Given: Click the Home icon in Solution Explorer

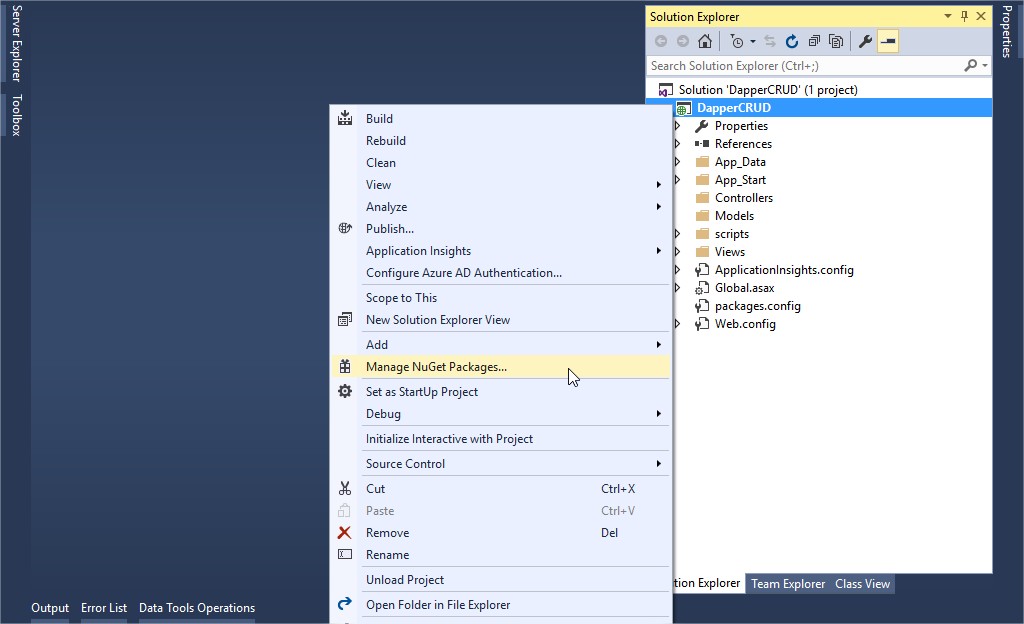Looking at the screenshot, I should [x=704, y=41].
